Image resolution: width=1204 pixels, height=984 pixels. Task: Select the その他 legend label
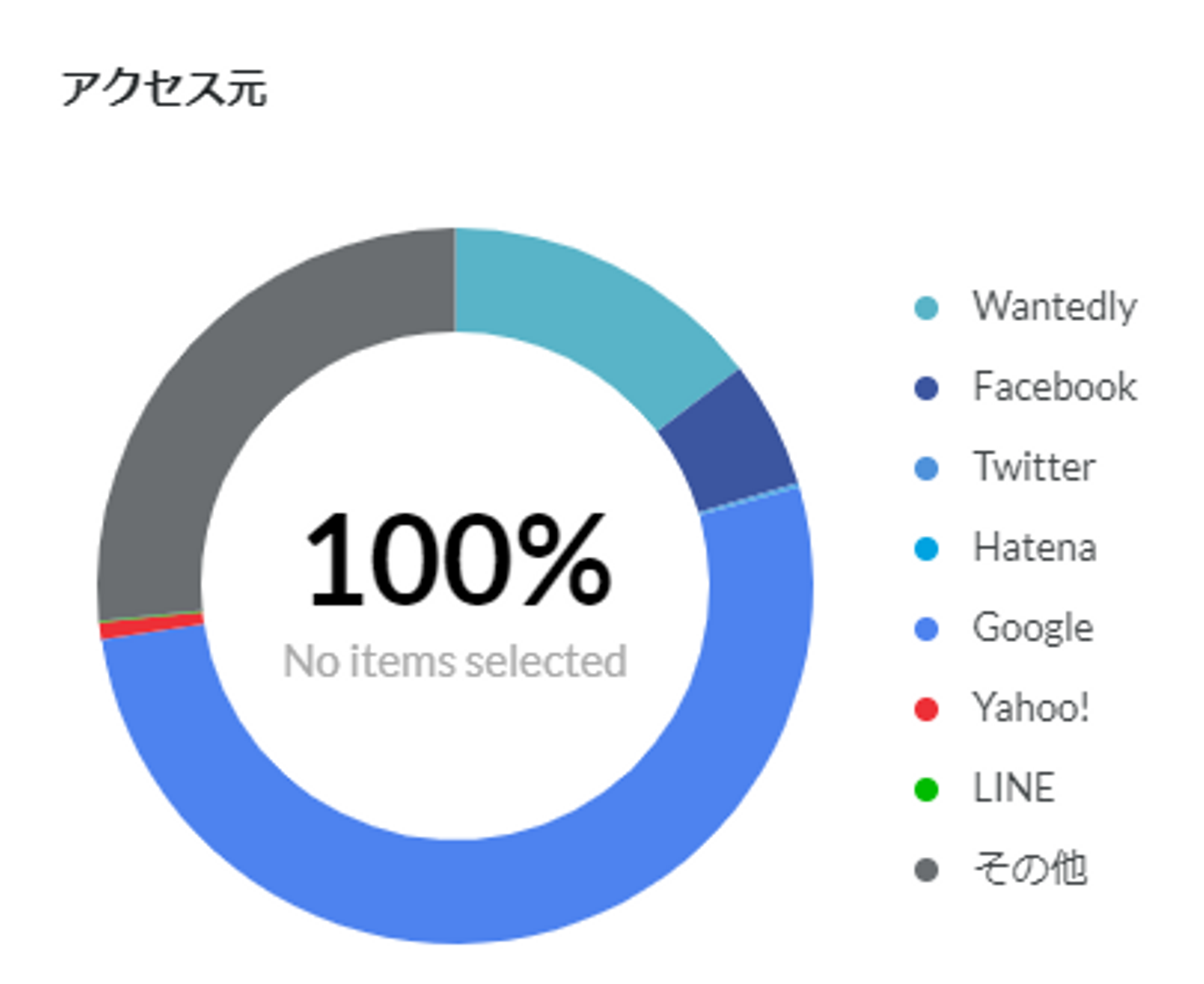click(x=1030, y=869)
